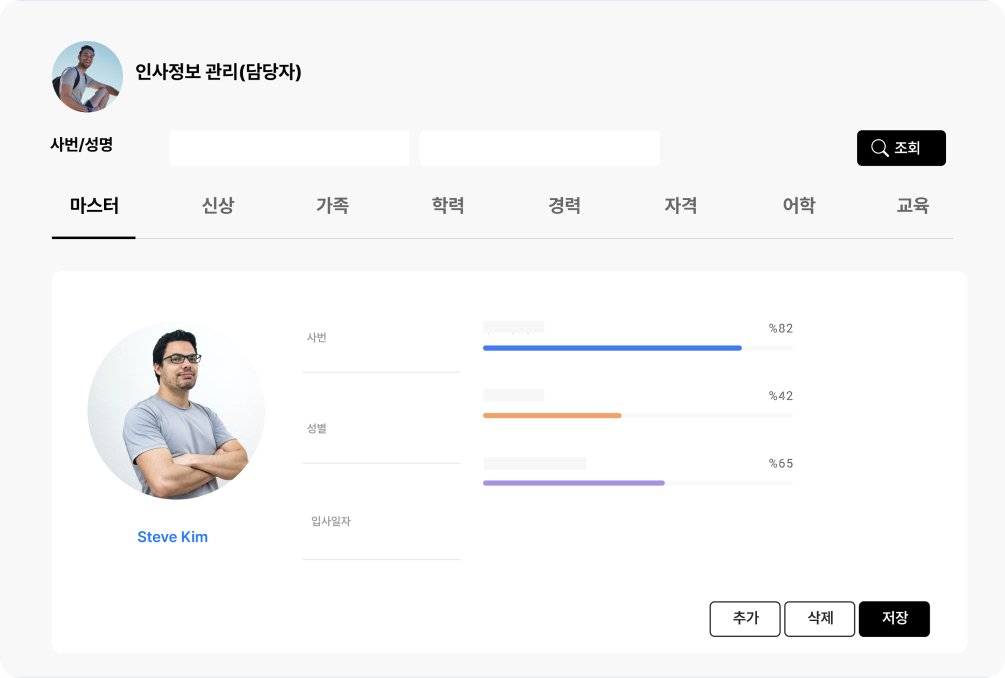Click the magnifier icon inside the 조회 button
This screenshot has width=1005, height=678.
[879, 147]
